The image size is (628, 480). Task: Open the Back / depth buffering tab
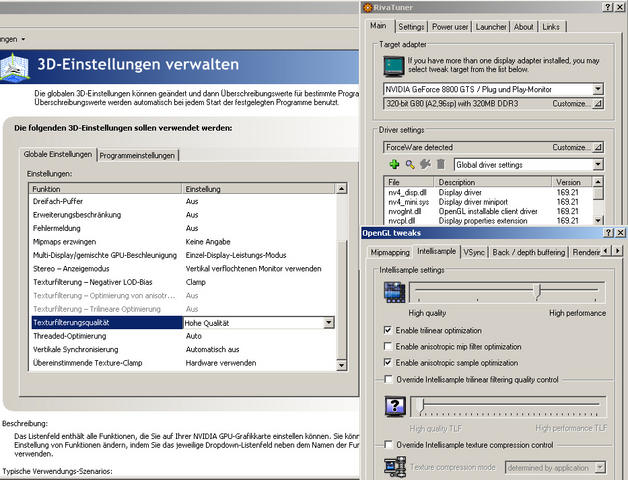click(x=529, y=252)
